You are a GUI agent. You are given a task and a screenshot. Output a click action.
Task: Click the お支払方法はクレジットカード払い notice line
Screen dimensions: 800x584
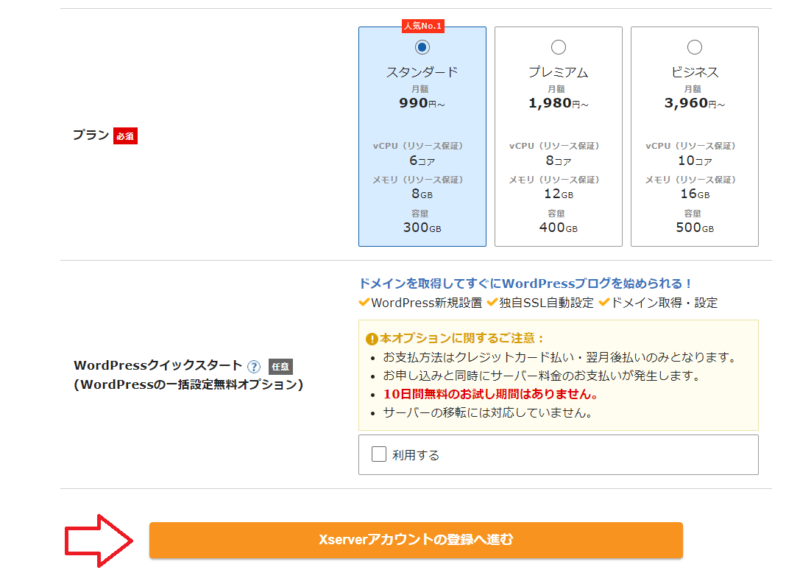coord(560,357)
